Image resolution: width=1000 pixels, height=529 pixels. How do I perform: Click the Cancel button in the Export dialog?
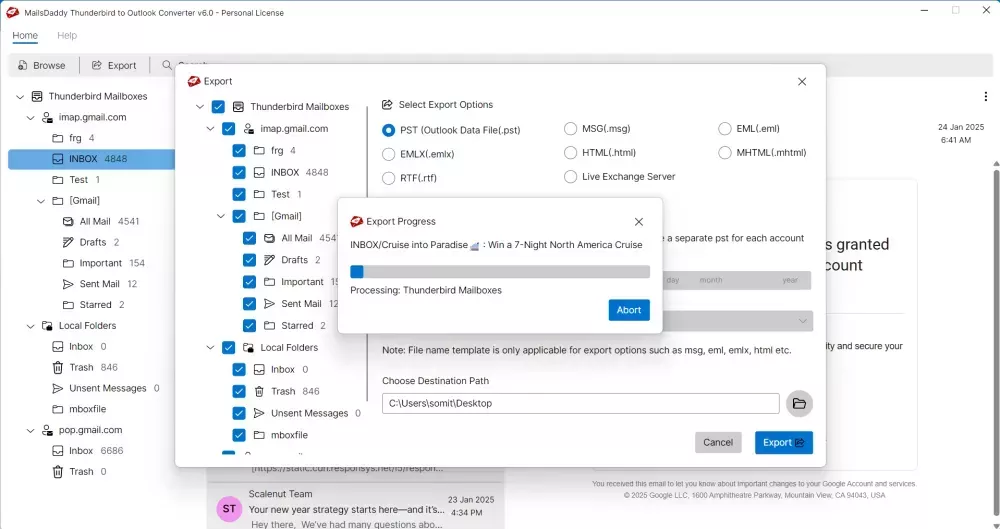pyautogui.click(x=718, y=442)
